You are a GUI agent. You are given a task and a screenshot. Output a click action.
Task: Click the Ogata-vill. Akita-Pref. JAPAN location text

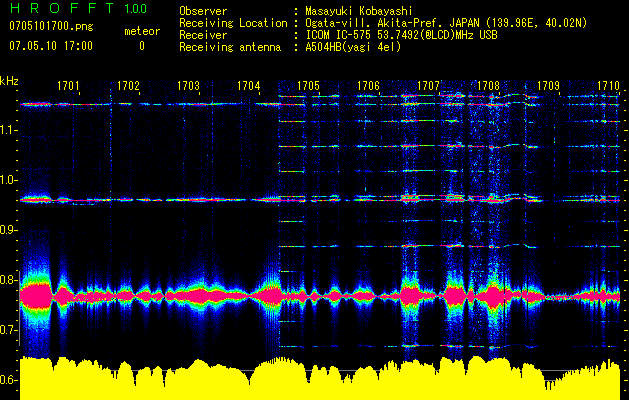446,23
